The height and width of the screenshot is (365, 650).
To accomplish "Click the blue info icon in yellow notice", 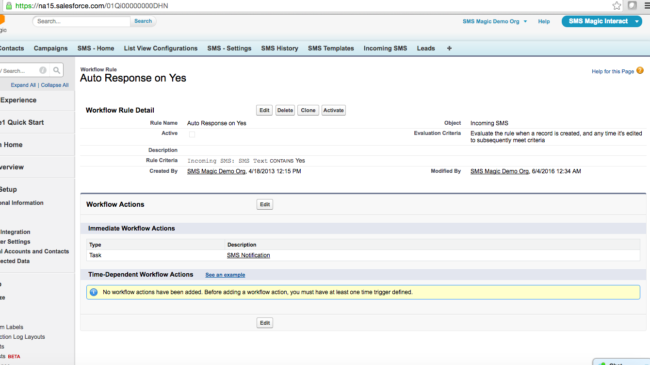I will click(x=94, y=292).
